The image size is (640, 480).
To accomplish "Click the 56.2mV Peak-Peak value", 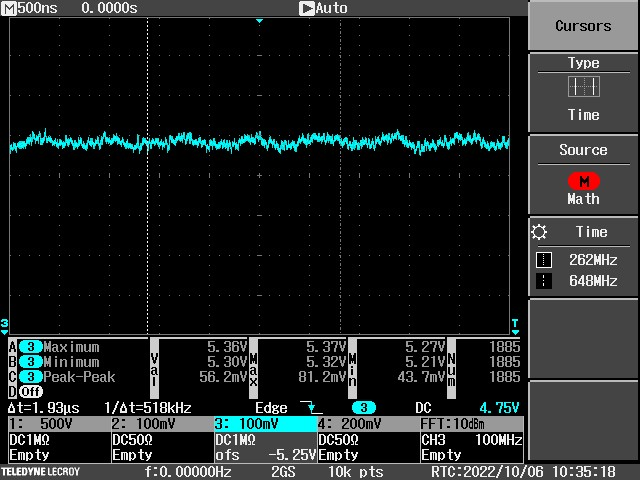I will [223, 376].
